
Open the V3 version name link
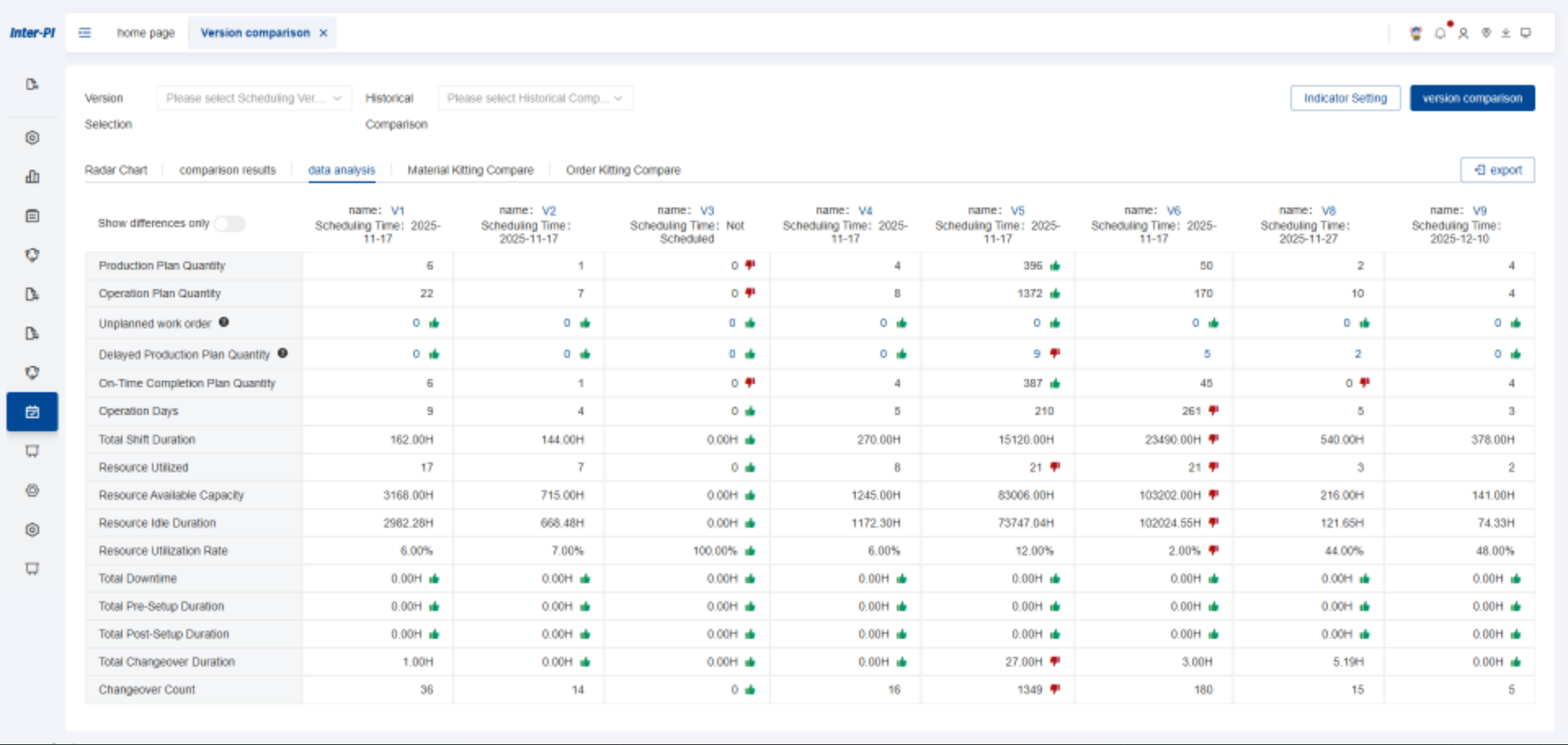[707, 211]
